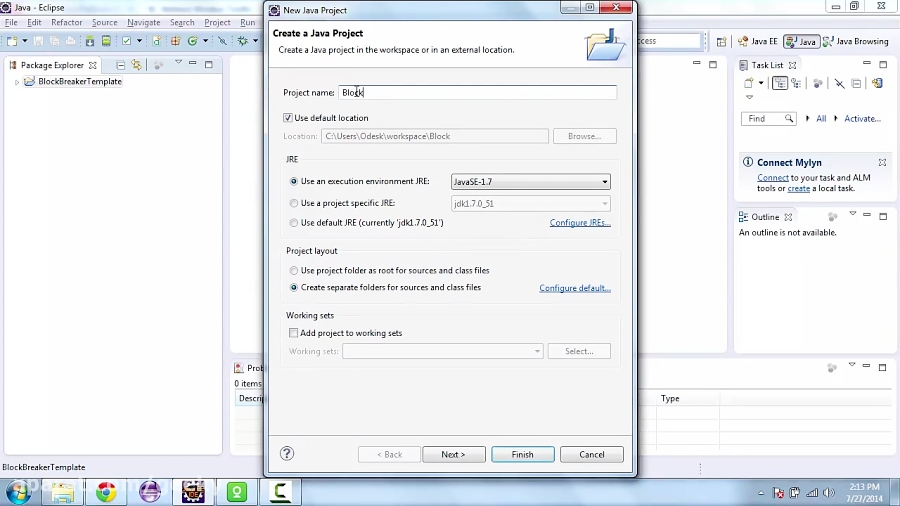900x506 pixels.
Task: Cancel the New Java Project dialog
Action: pyautogui.click(x=591, y=454)
